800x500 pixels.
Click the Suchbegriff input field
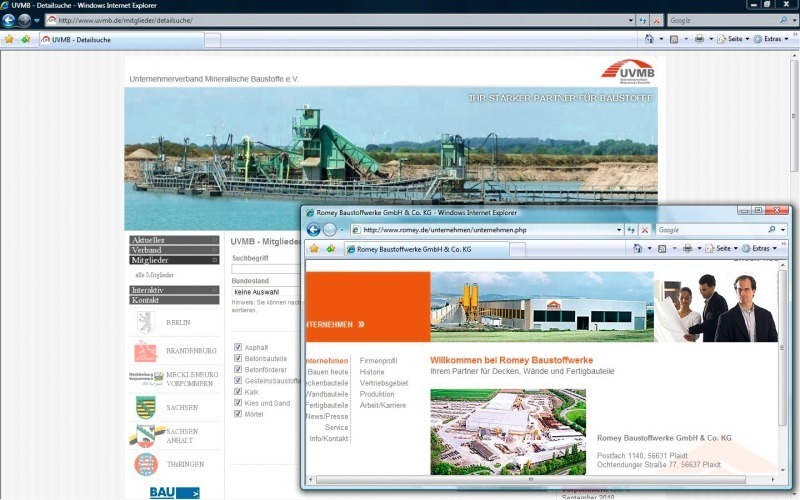click(266, 269)
